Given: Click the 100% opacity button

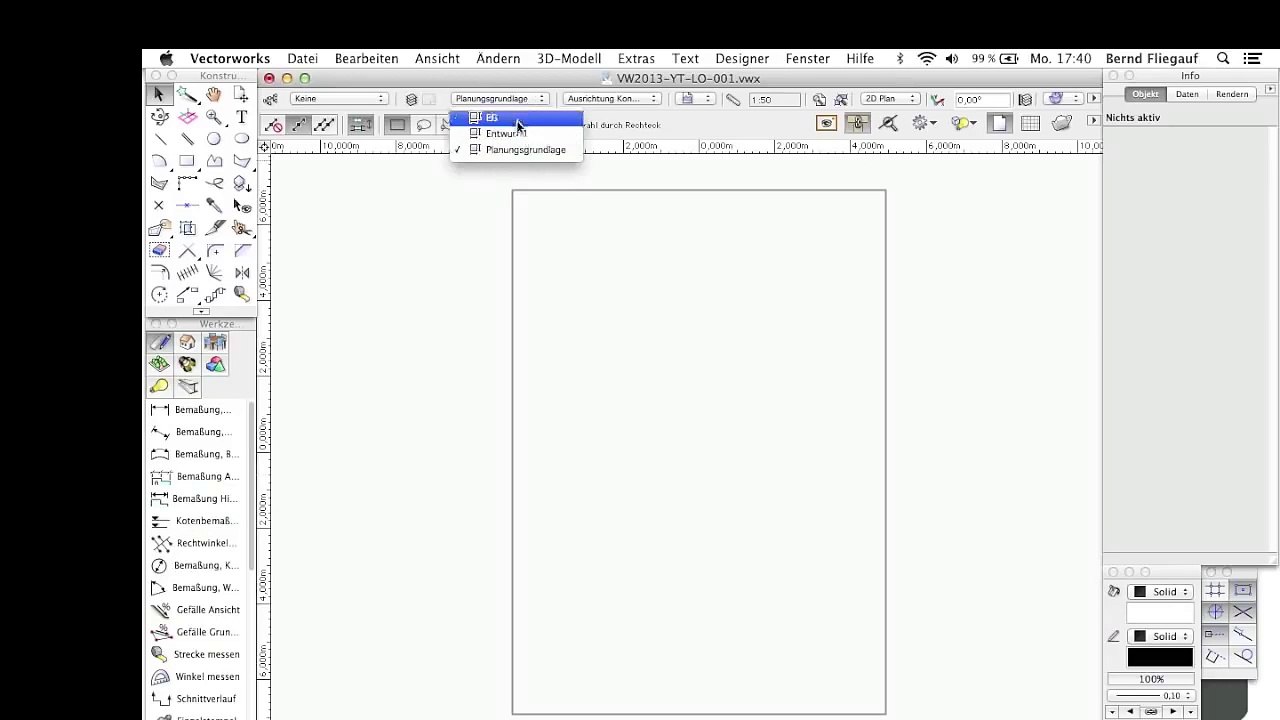Looking at the screenshot, I should [x=1150, y=679].
